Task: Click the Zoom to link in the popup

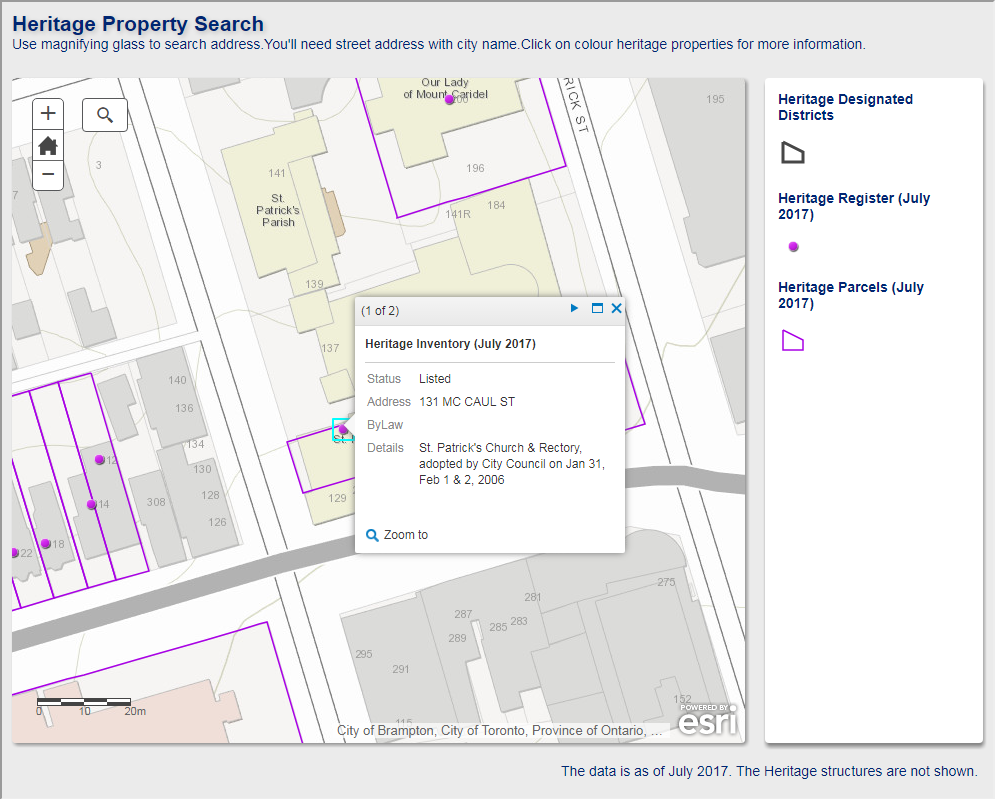Action: pyautogui.click(x=397, y=535)
